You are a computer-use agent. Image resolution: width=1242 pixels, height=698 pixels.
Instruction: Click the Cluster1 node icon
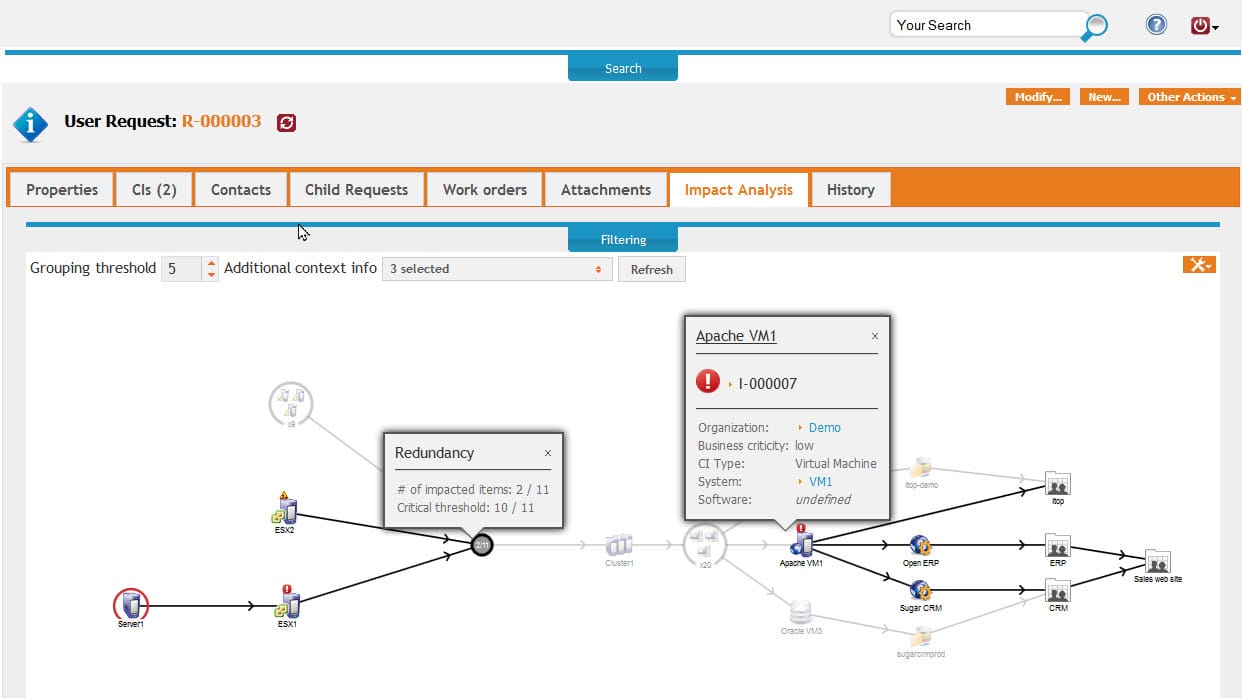(617, 543)
